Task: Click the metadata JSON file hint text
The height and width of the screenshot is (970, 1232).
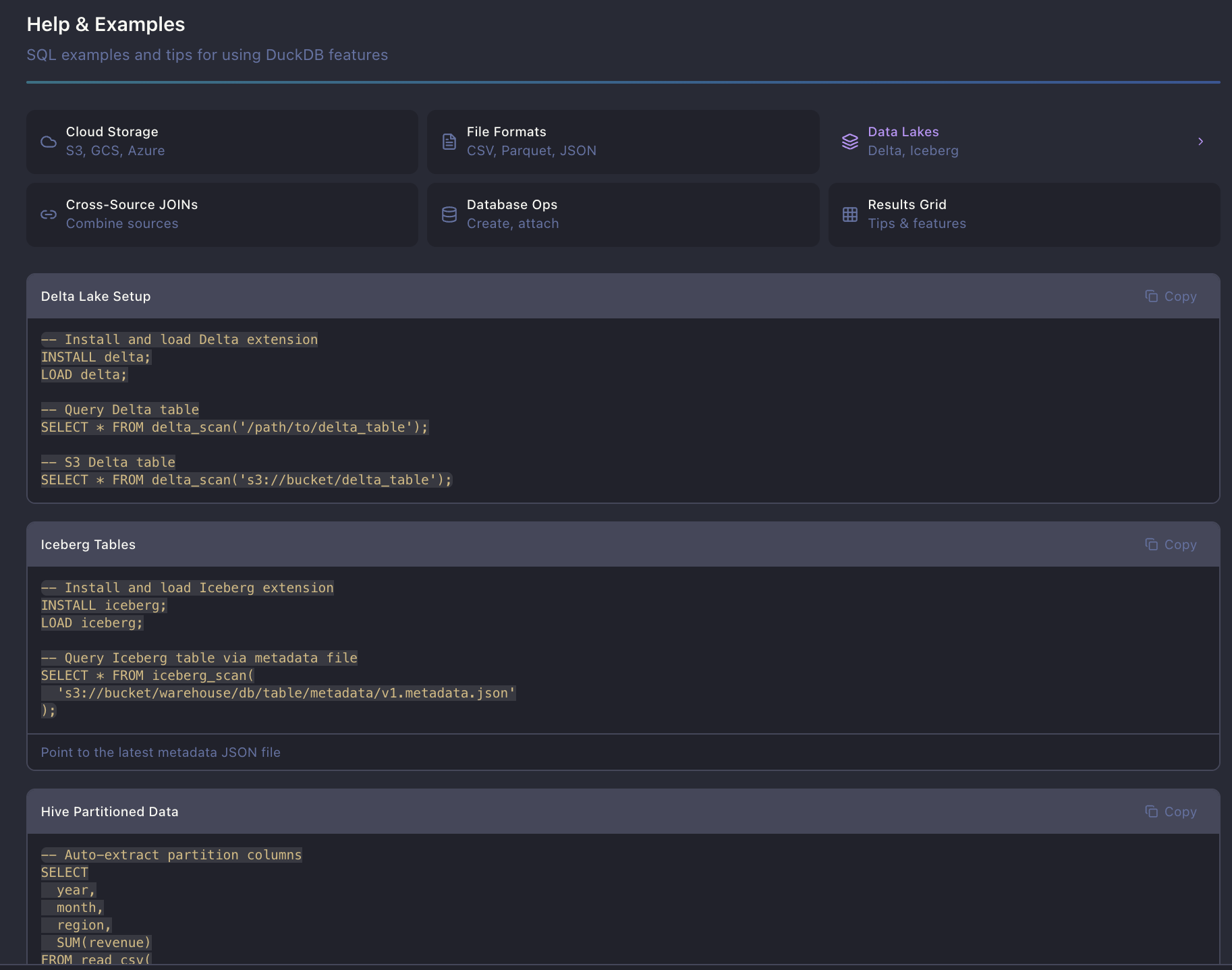Action: (x=161, y=752)
